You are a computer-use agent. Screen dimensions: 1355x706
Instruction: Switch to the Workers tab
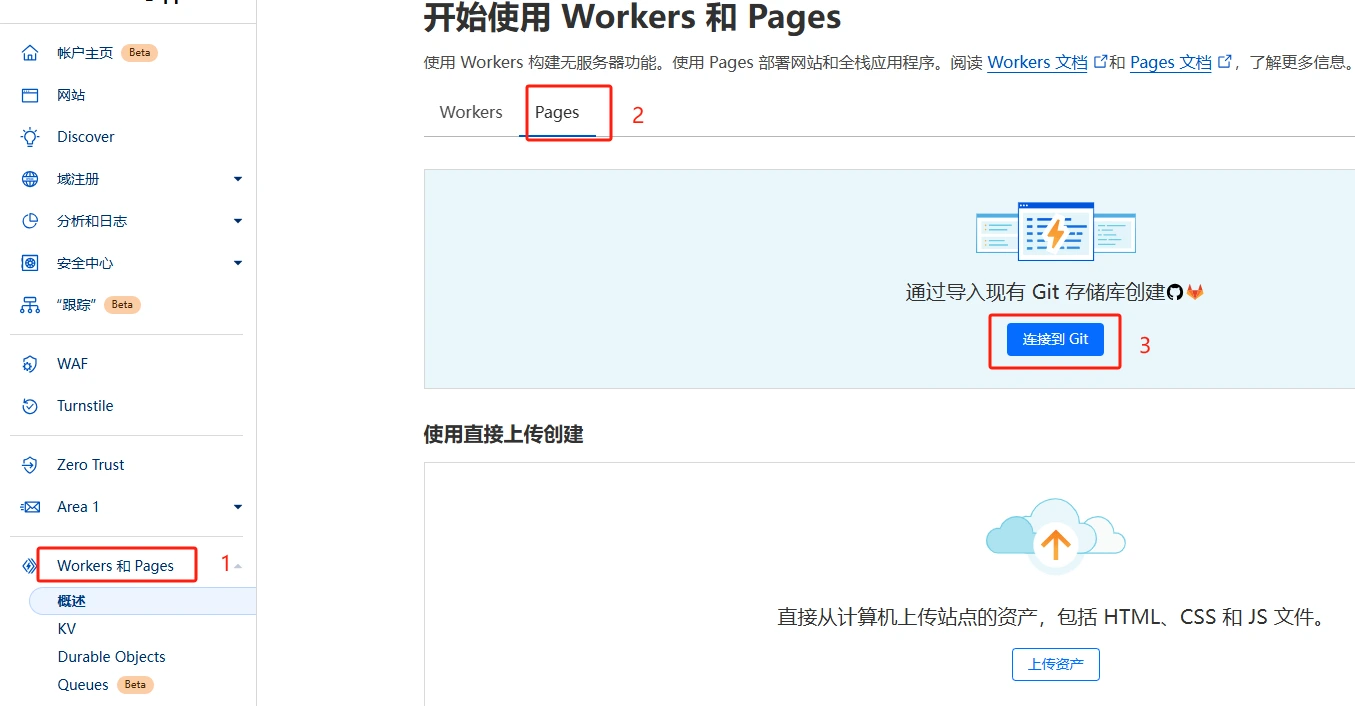(x=471, y=112)
